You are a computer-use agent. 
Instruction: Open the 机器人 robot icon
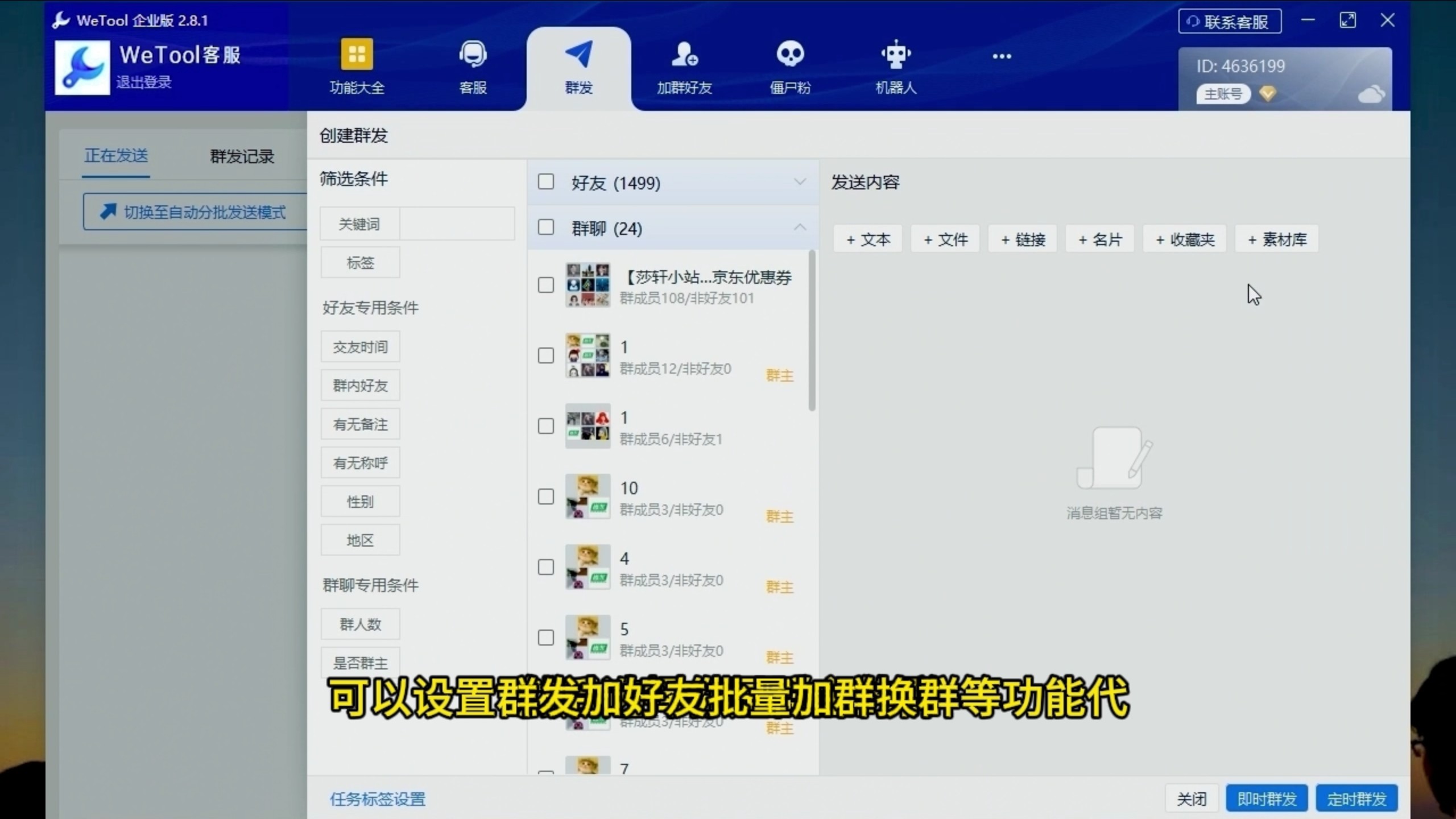(x=896, y=55)
